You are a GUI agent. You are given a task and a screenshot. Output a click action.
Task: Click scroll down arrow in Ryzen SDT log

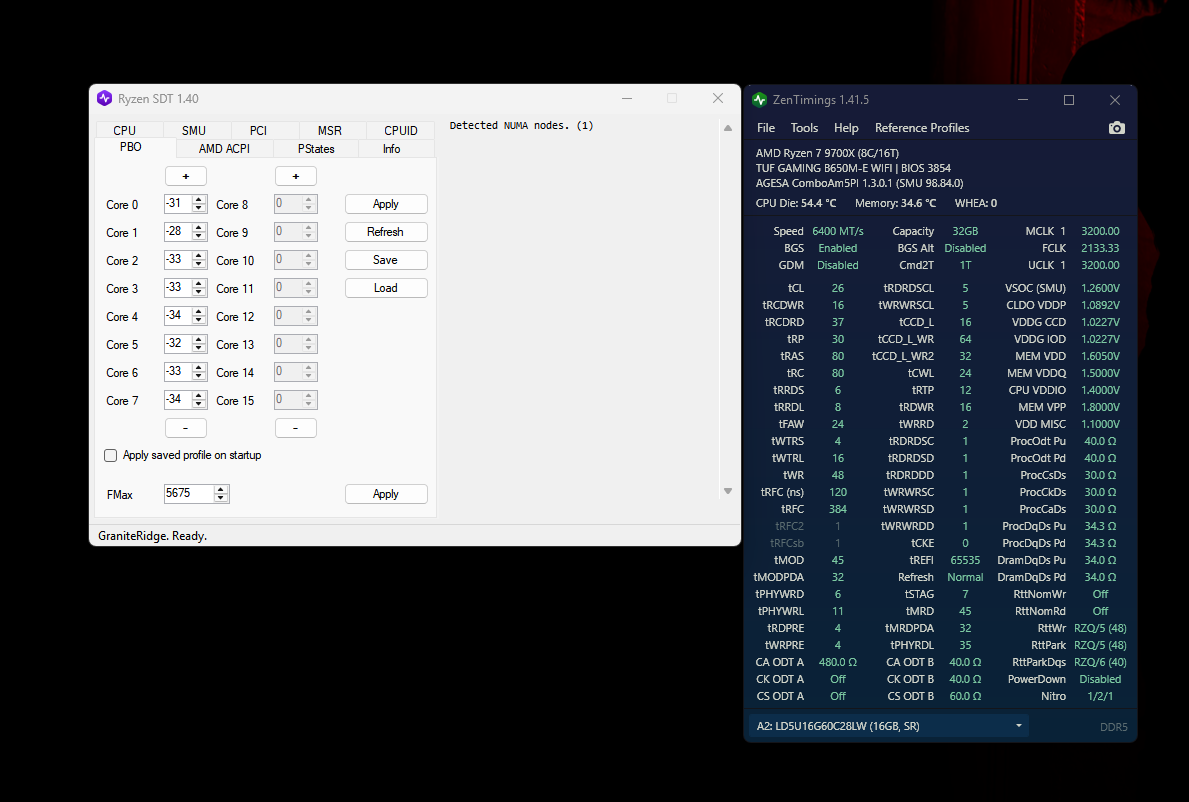tap(728, 491)
